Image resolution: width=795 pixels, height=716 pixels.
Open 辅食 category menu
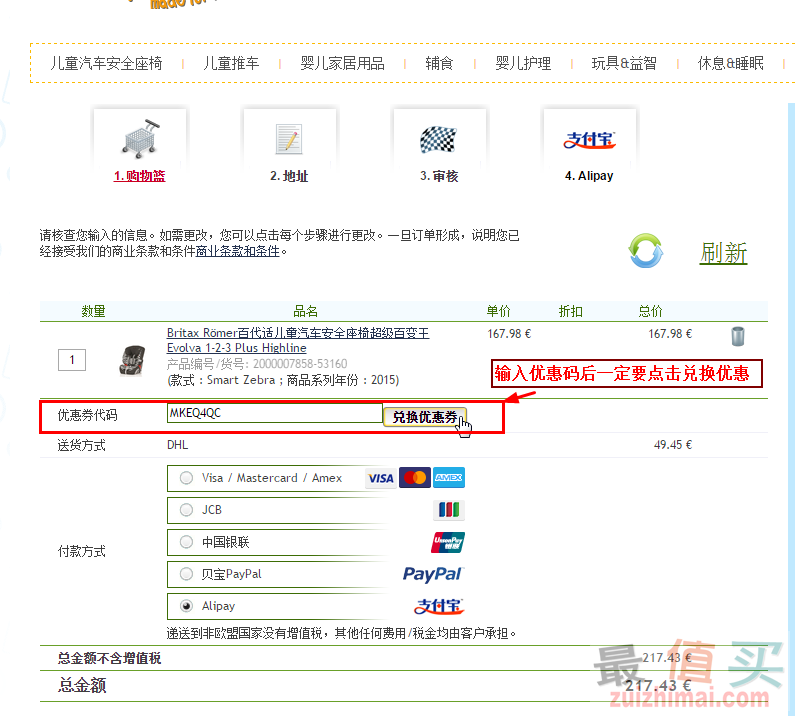click(x=439, y=63)
